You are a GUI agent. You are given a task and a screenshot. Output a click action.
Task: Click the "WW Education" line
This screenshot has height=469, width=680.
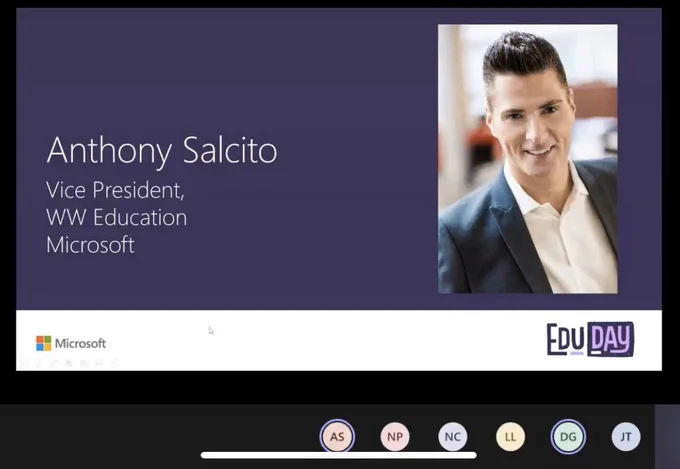point(116,217)
